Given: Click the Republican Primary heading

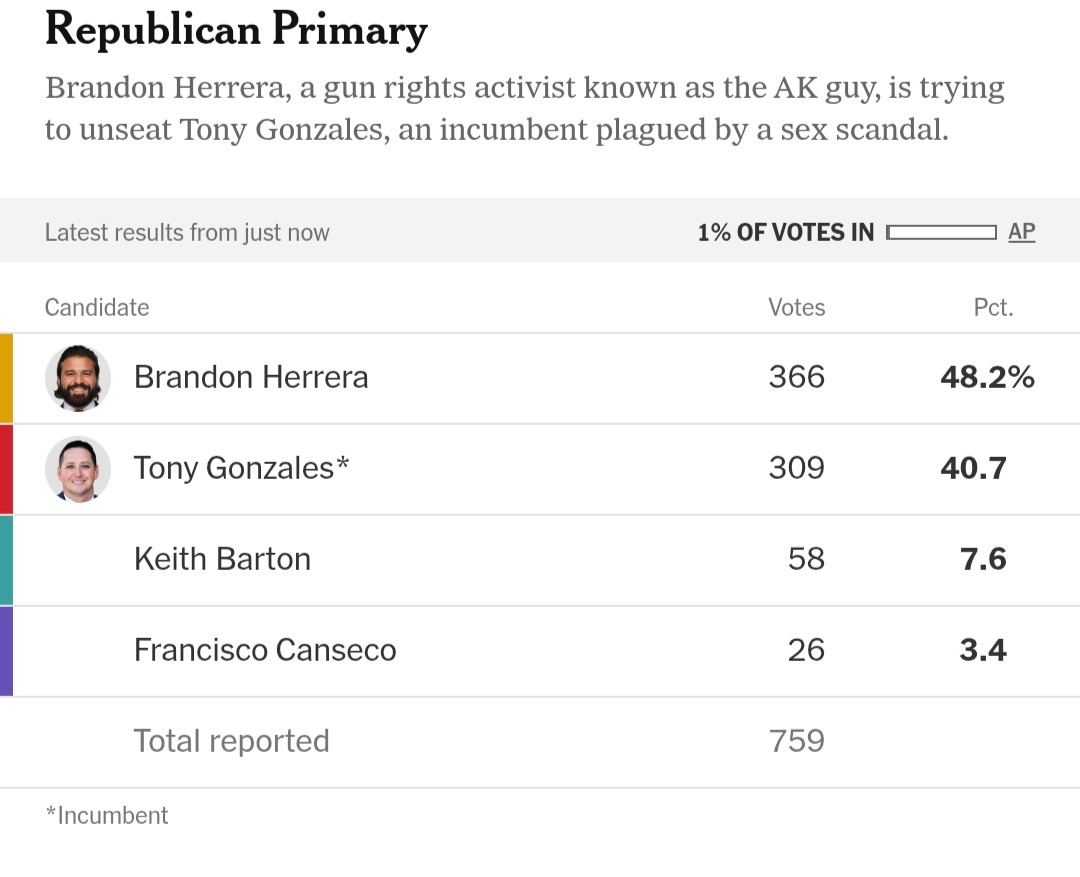Looking at the screenshot, I should [236, 30].
